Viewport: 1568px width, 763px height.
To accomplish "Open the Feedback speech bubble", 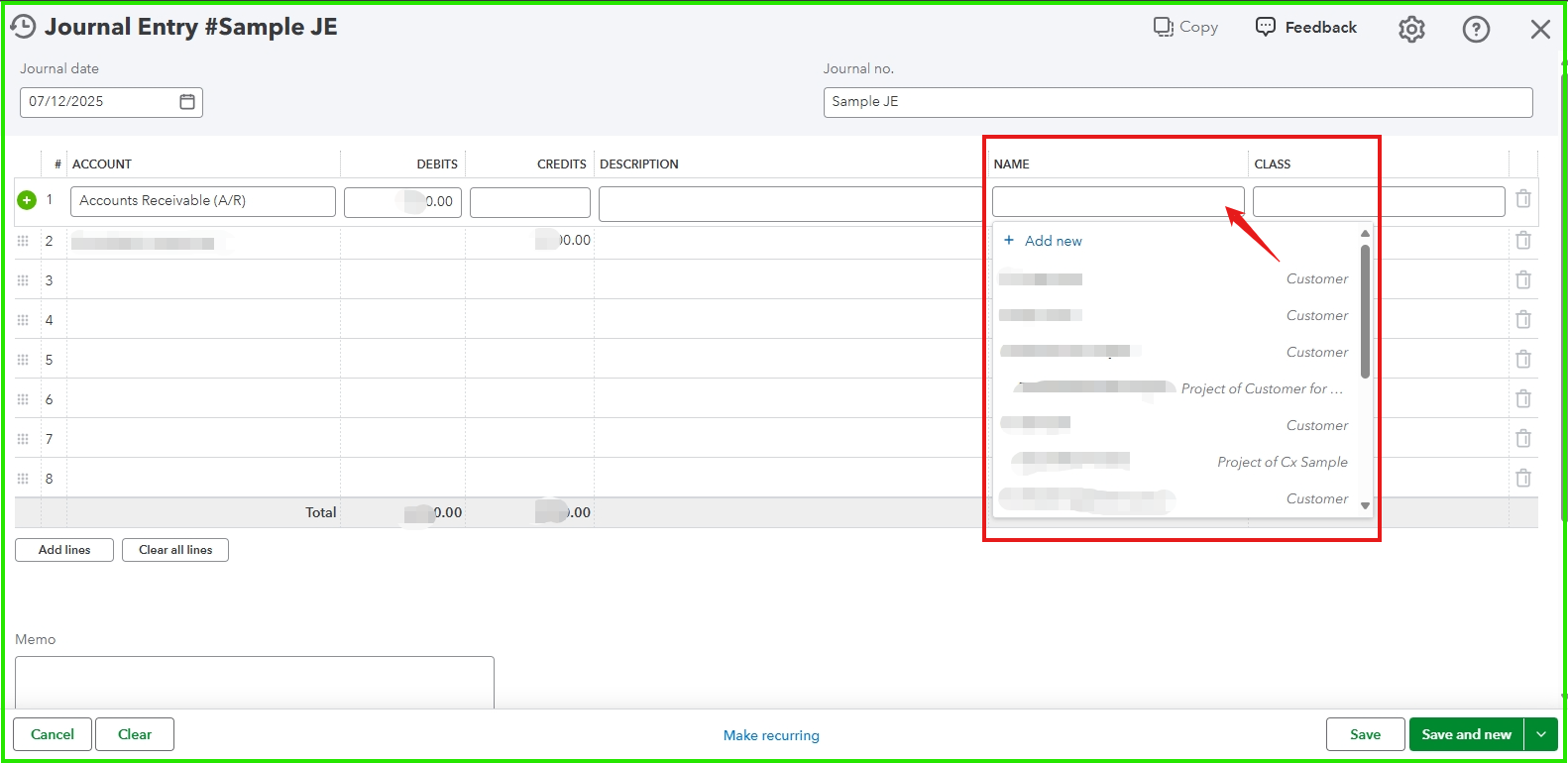I will [x=1266, y=27].
